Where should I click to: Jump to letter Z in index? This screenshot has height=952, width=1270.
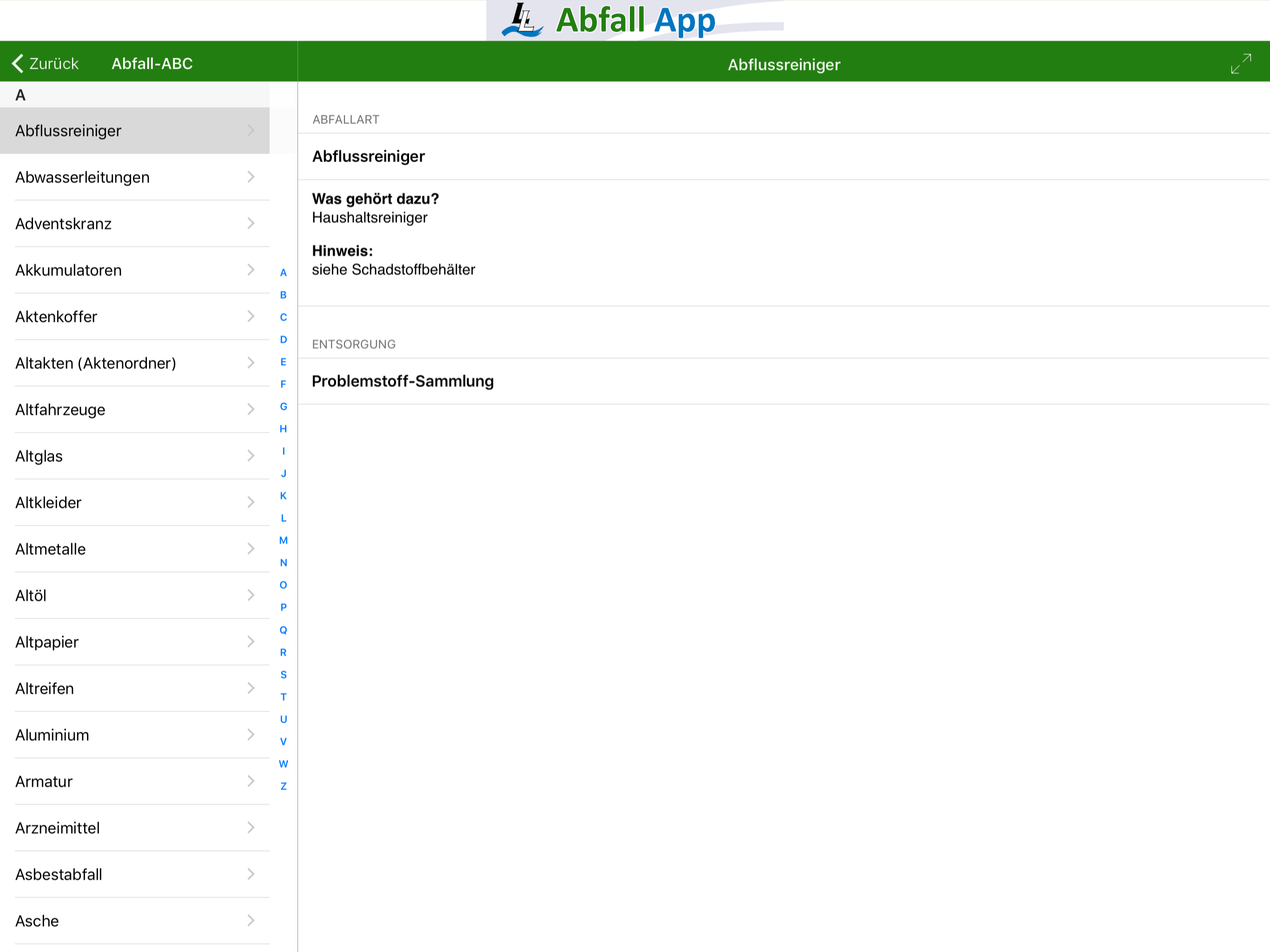click(283, 787)
